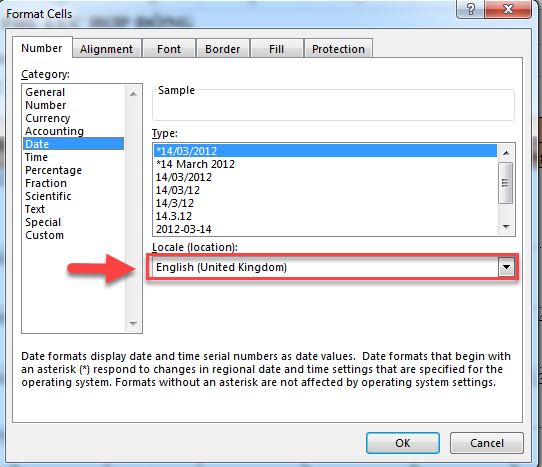This screenshot has width=542, height=467.
Task: Open English (United Kingdom) locale combo box
Action: point(333,267)
